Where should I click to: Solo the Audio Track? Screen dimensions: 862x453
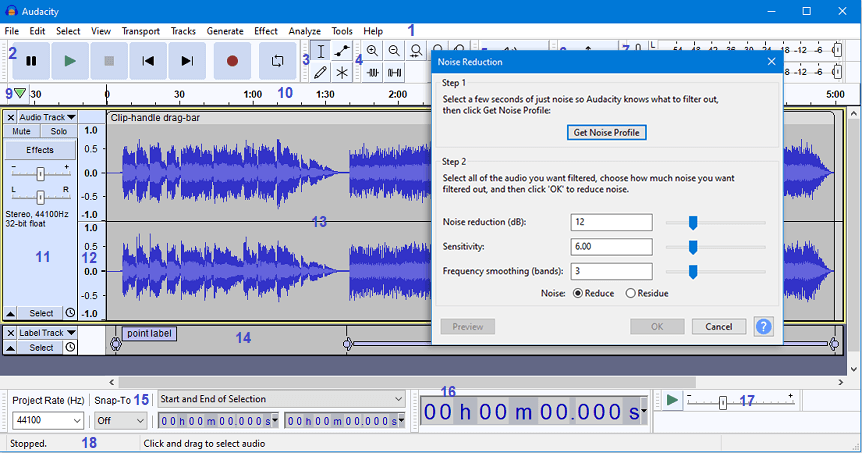click(59, 131)
